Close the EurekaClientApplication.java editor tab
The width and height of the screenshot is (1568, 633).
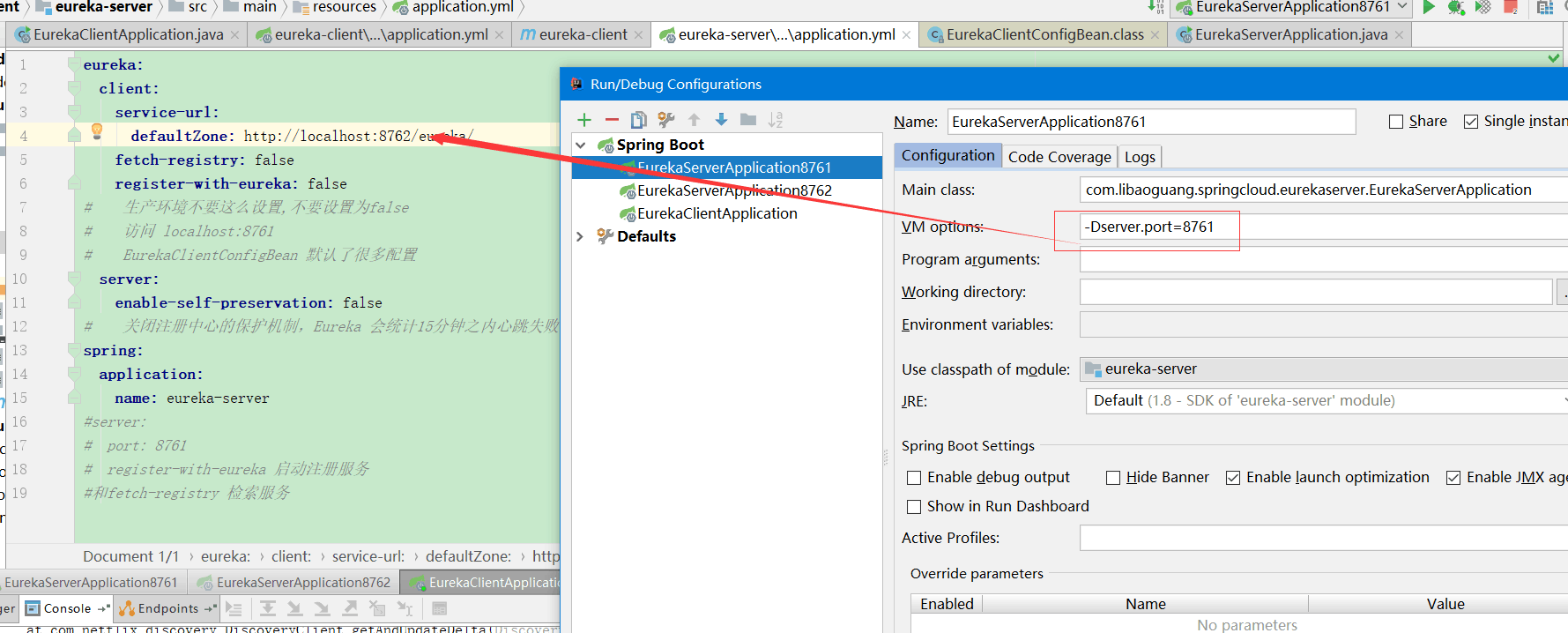tap(234, 35)
